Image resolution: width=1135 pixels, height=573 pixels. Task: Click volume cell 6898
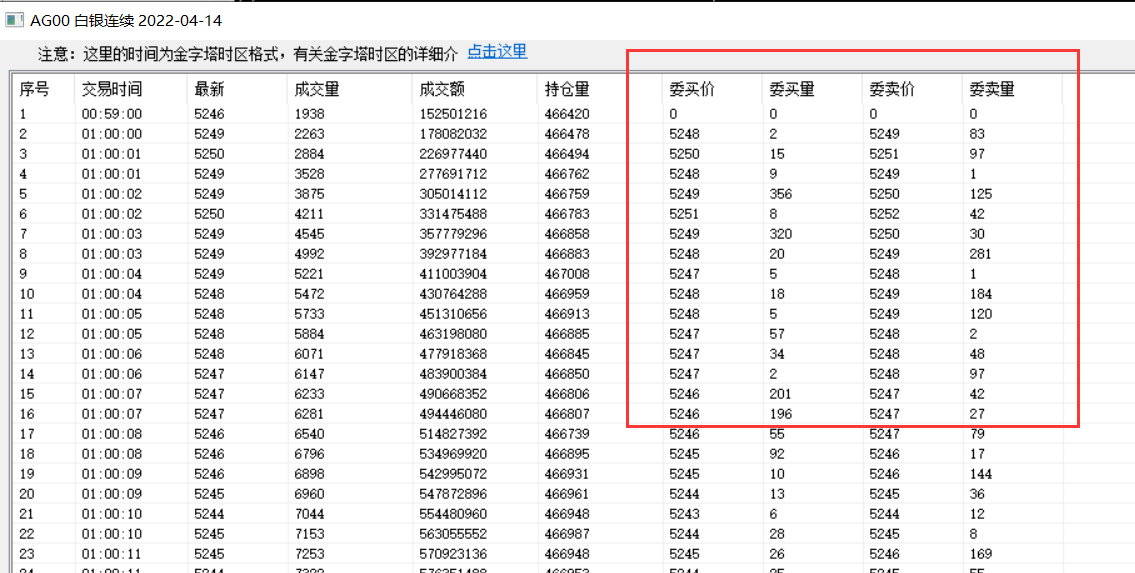[x=310, y=475]
